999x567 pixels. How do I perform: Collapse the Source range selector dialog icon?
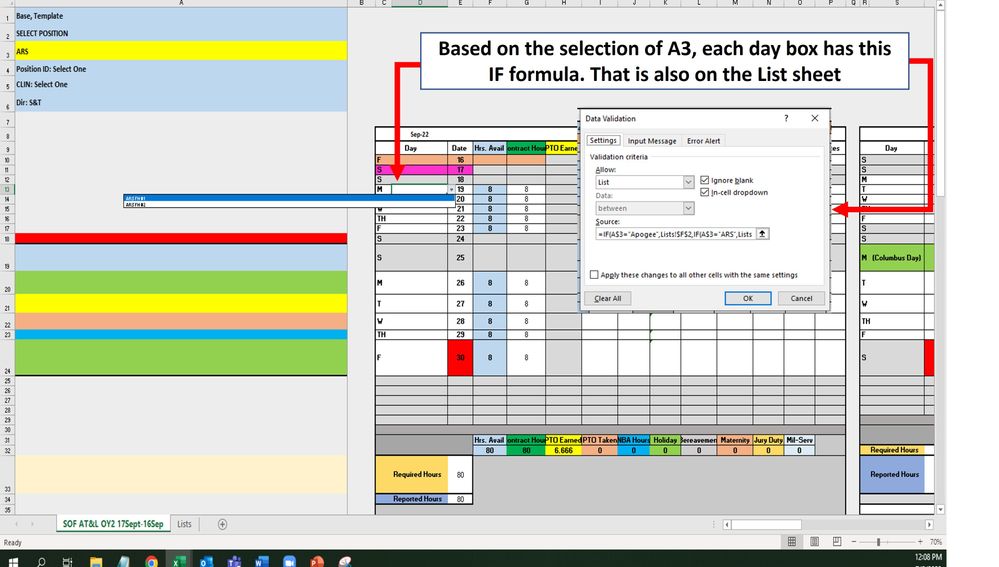762,234
